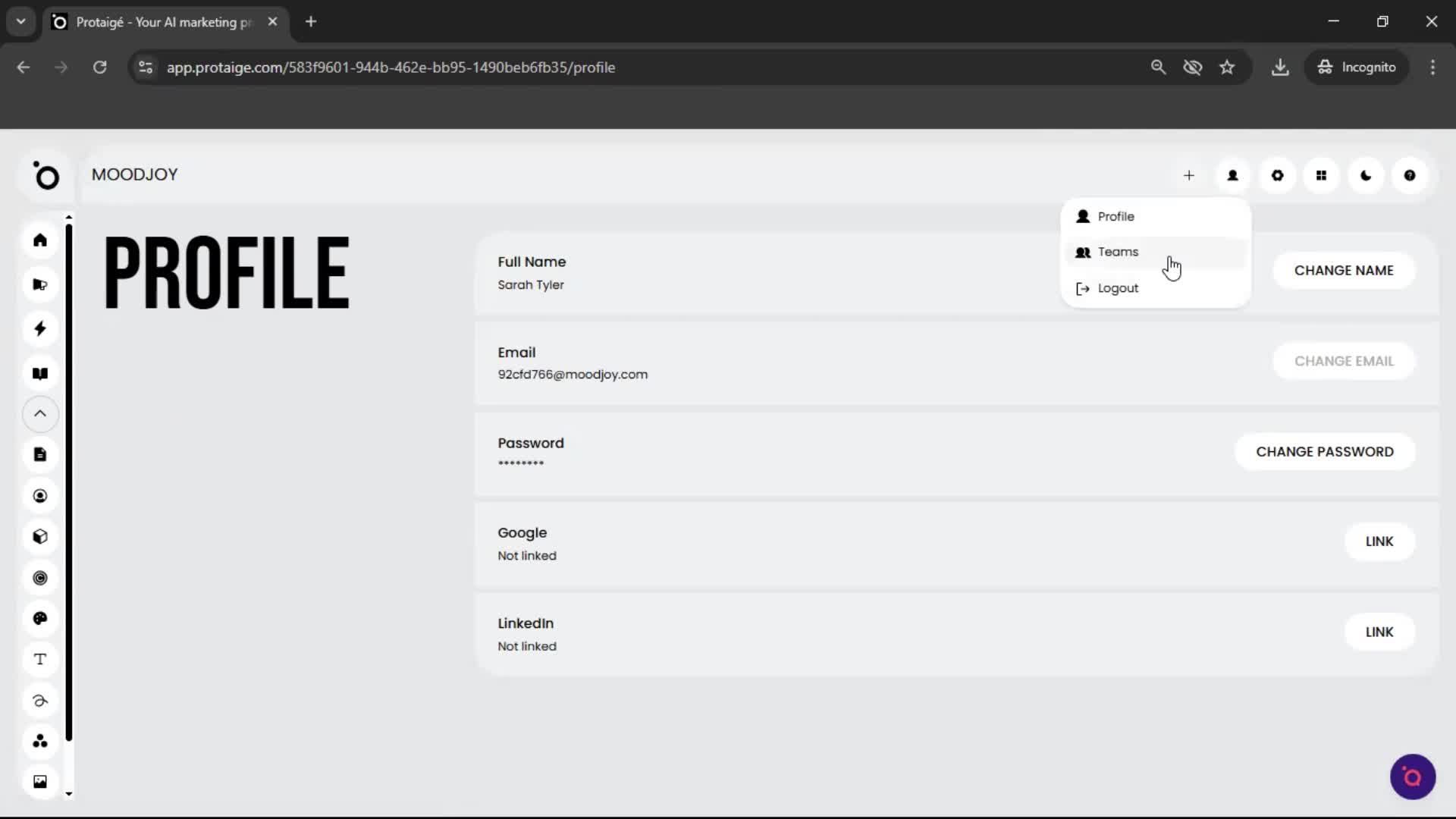Click LINK next to Google account
The height and width of the screenshot is (819, 1456).
[x=1379, y=541]
